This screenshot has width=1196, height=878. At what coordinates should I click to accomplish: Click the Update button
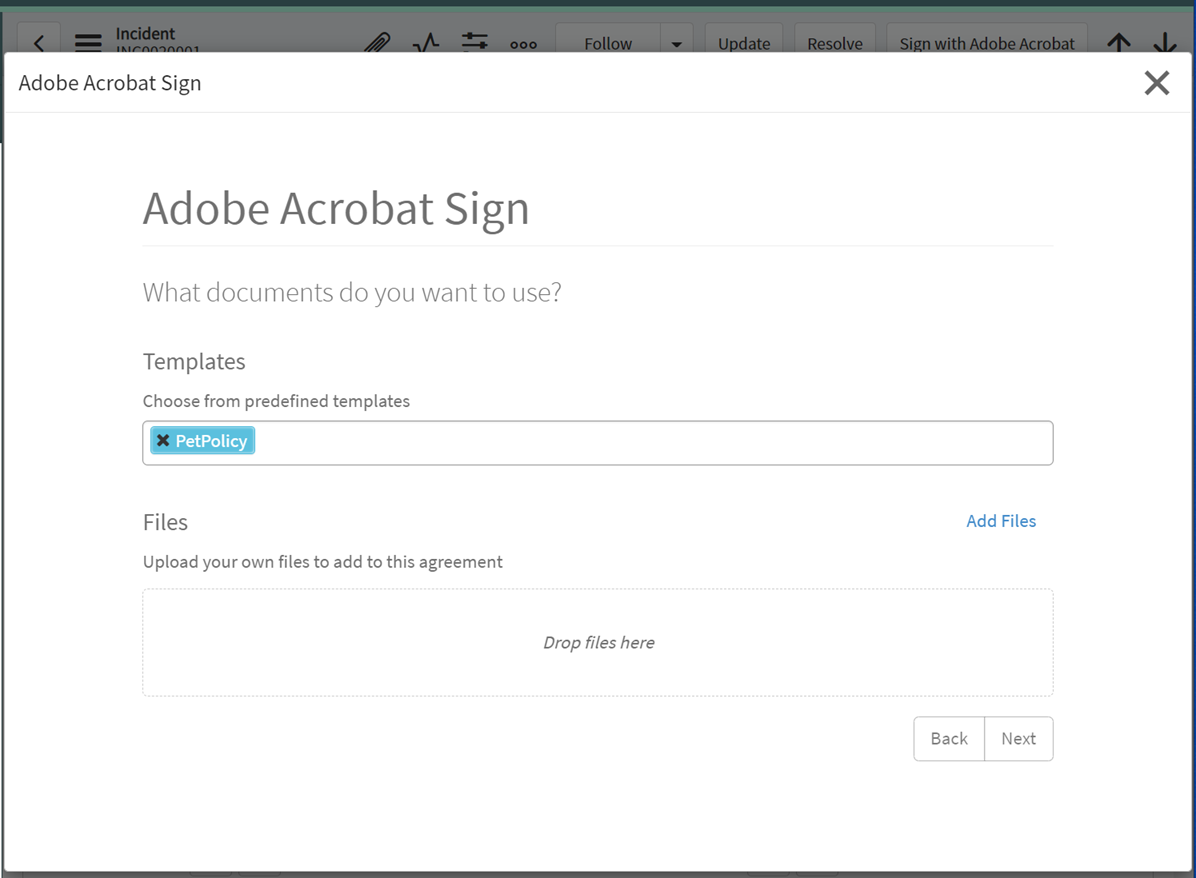(x=743, y=43)
